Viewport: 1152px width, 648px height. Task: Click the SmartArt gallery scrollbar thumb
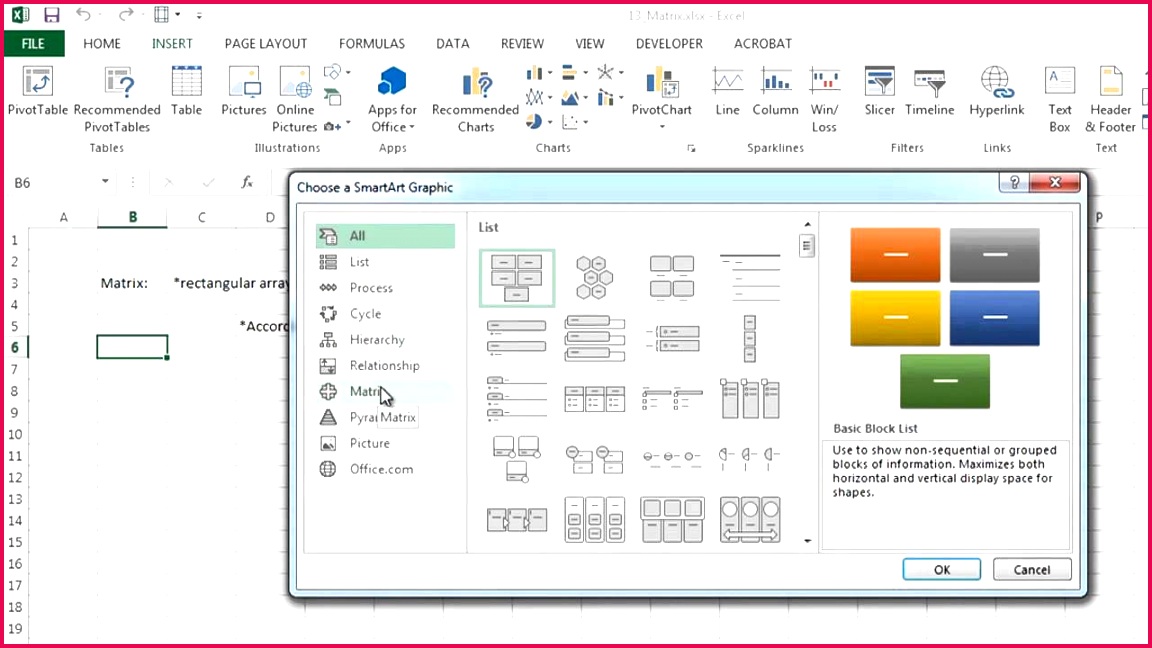(x=807, y=245)
